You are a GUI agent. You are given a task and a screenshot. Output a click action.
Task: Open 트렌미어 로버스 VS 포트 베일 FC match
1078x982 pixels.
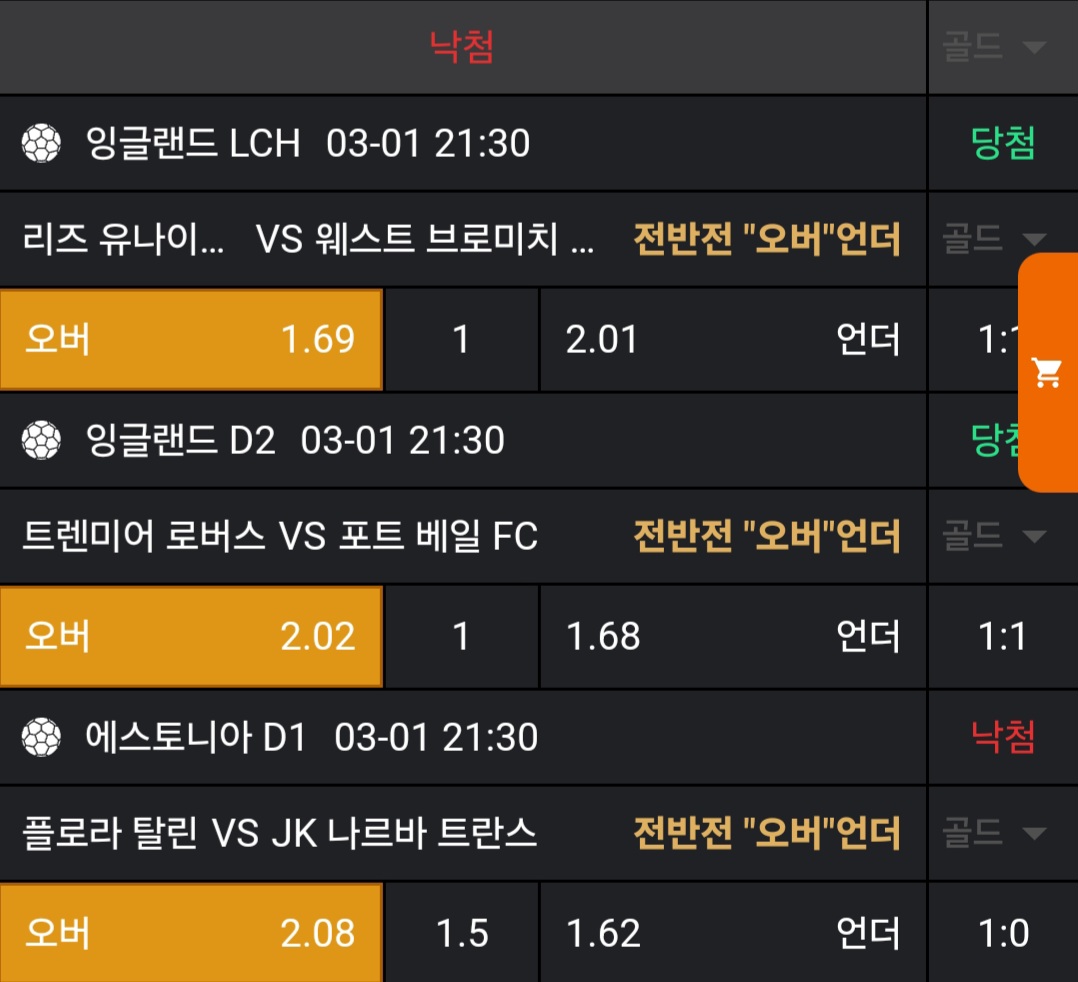[x=280, y=537]
